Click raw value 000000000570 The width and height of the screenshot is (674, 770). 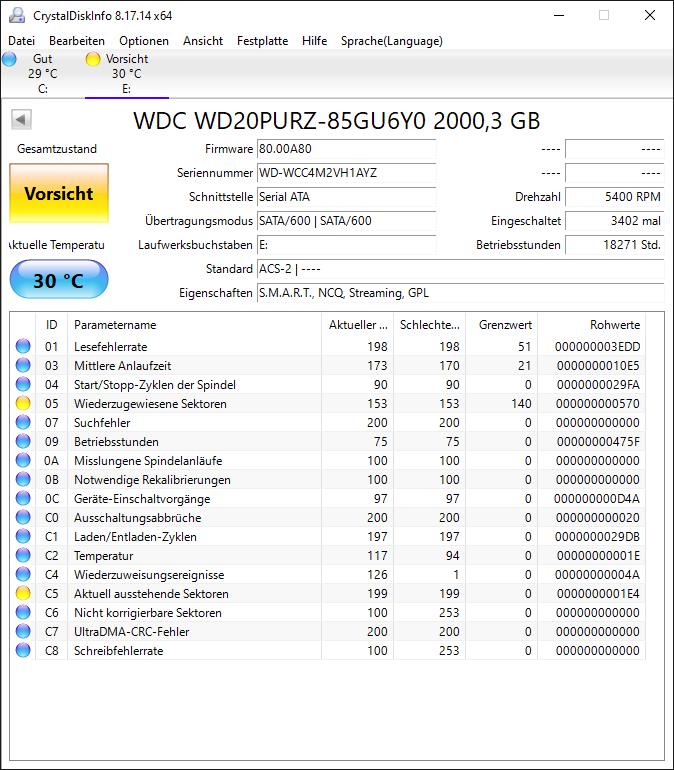tap(598, 404)
